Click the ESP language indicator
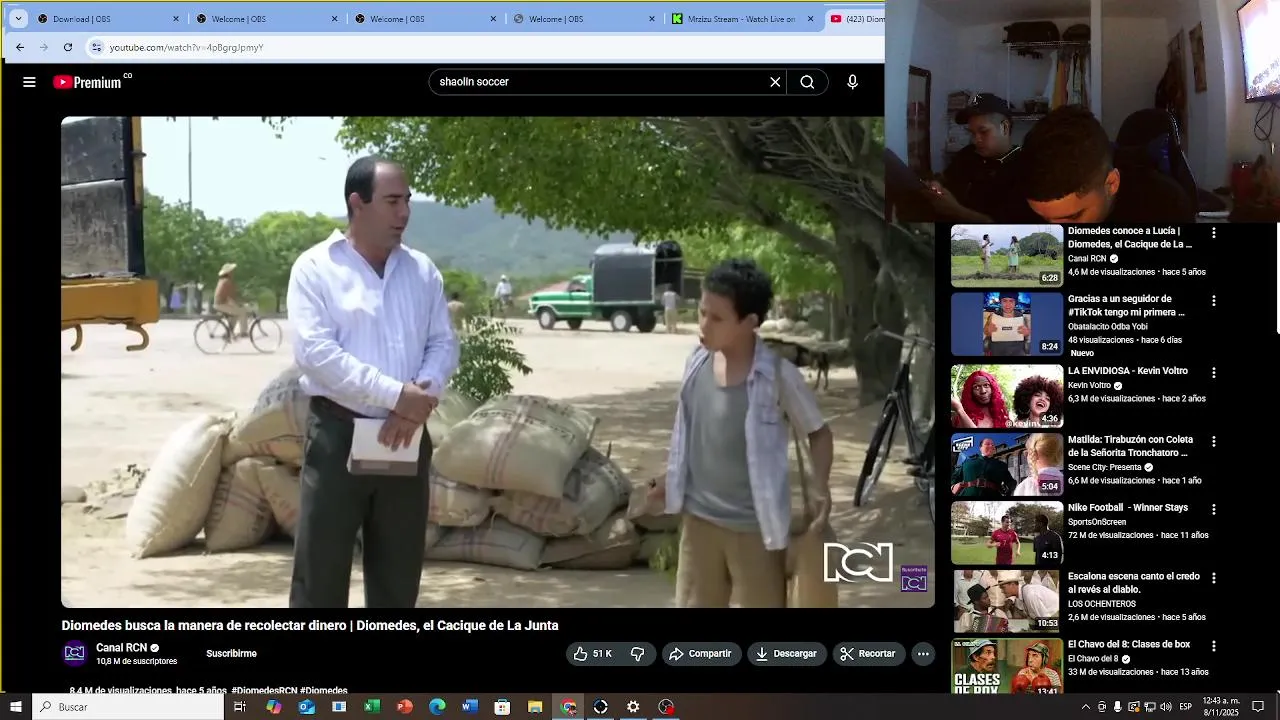1280x720 pixels. tap(1186, 707)
